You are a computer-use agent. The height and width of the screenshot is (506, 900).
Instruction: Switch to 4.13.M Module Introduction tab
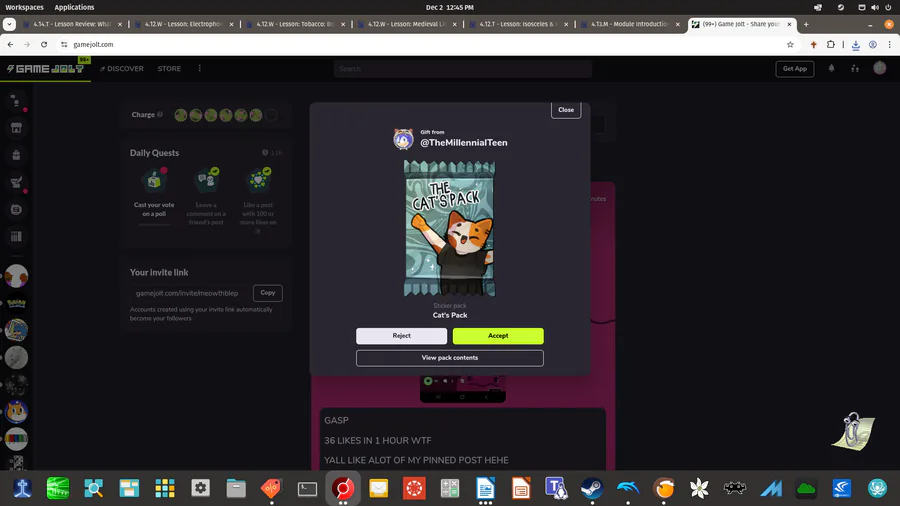click(x=630, y=24)
